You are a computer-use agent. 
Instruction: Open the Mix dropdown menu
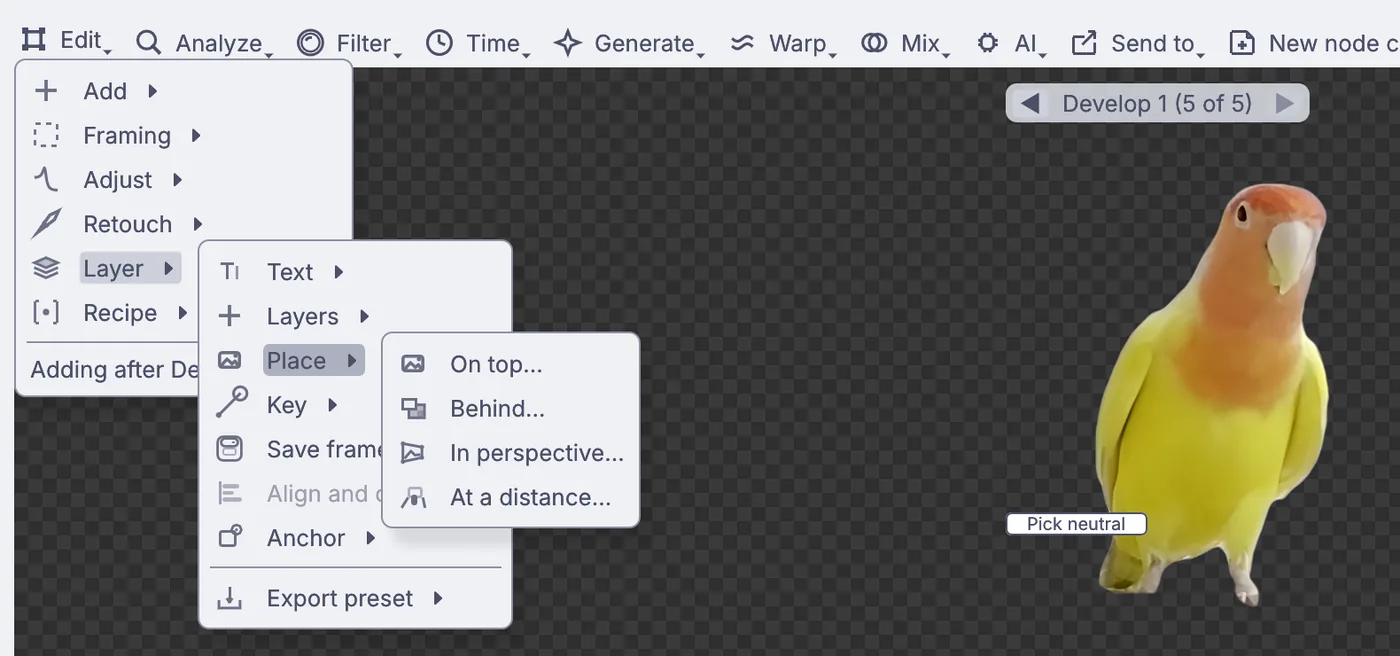pos(905,43)
